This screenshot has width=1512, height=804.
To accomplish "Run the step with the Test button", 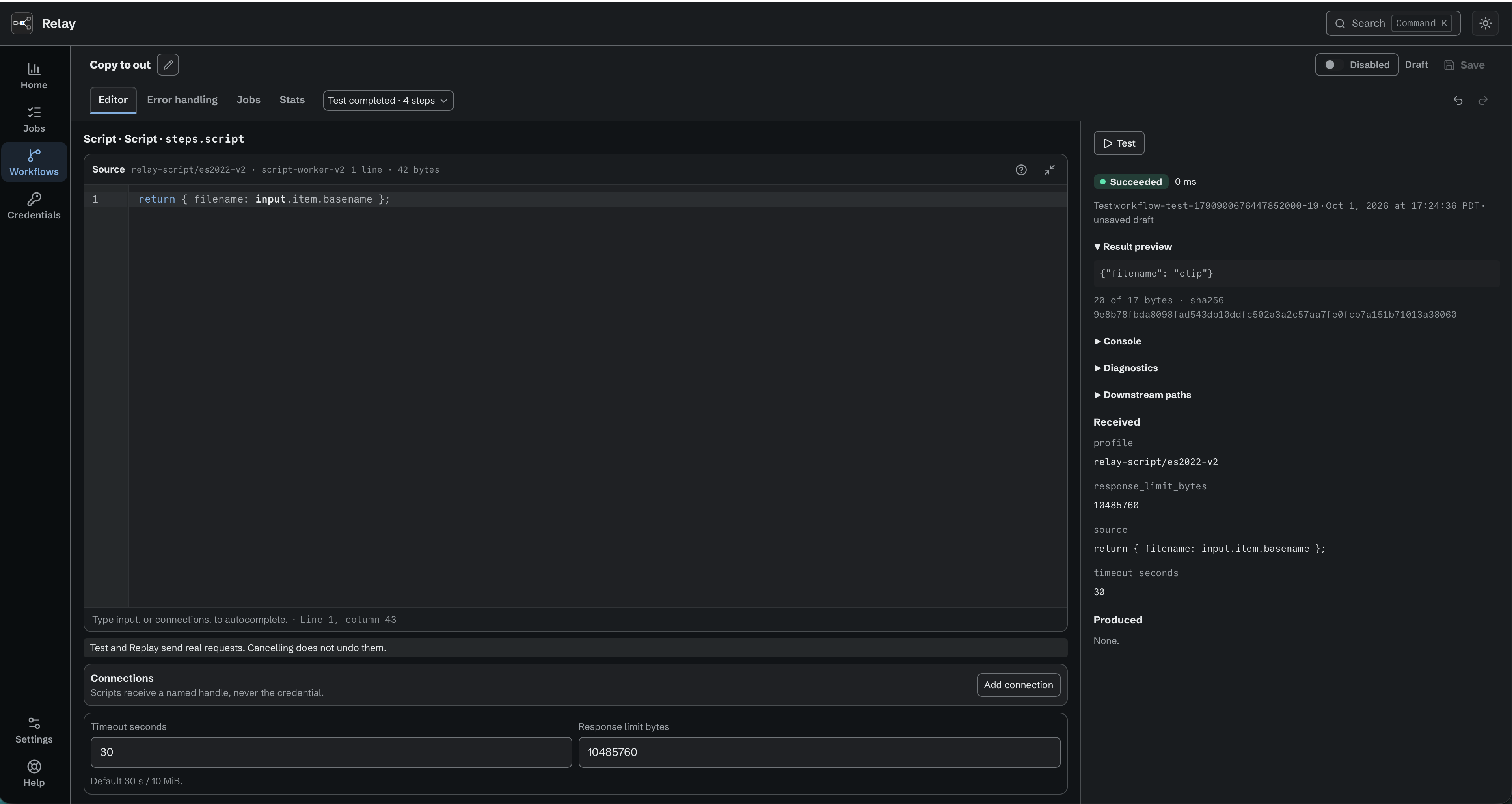I will (x=1119, y=143).
